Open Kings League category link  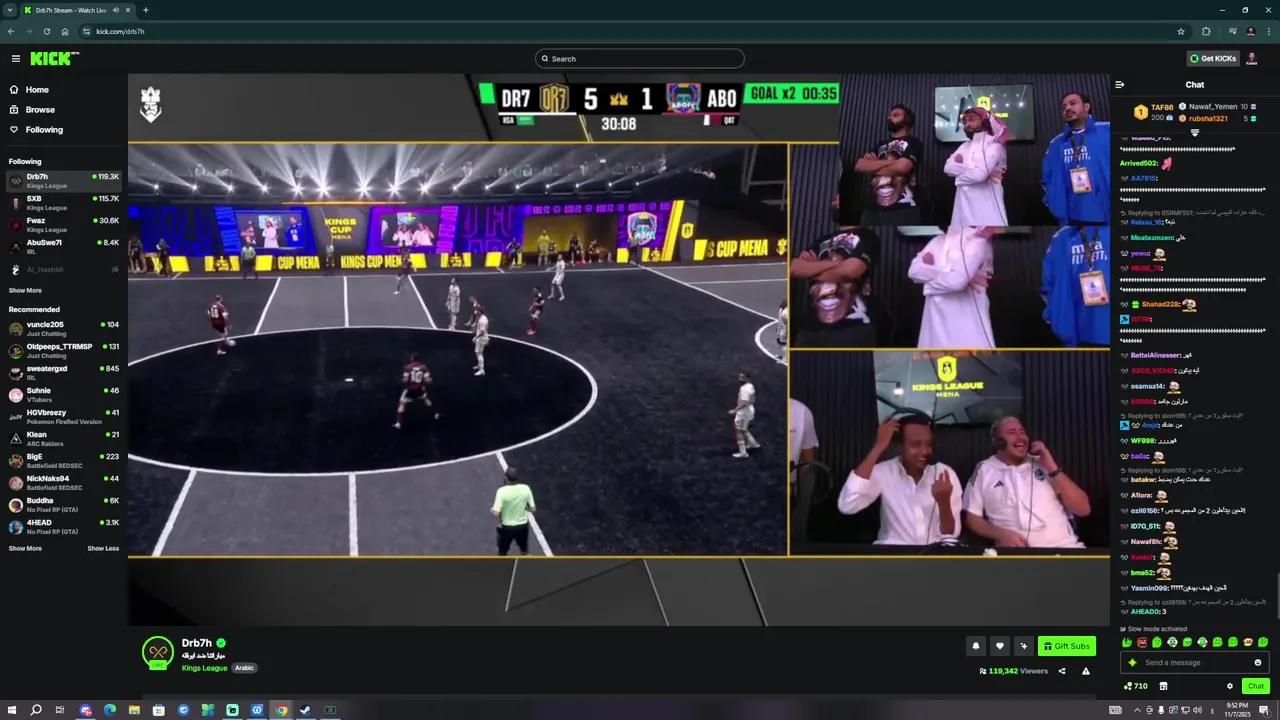click(x=204, y=668)
